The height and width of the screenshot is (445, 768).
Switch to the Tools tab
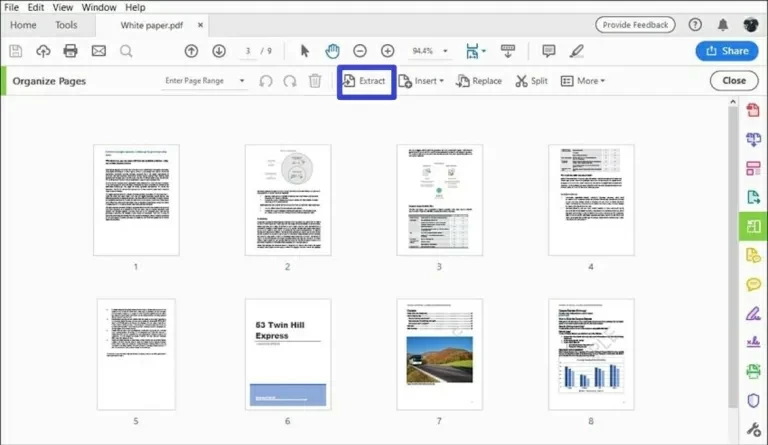(66, 25)
